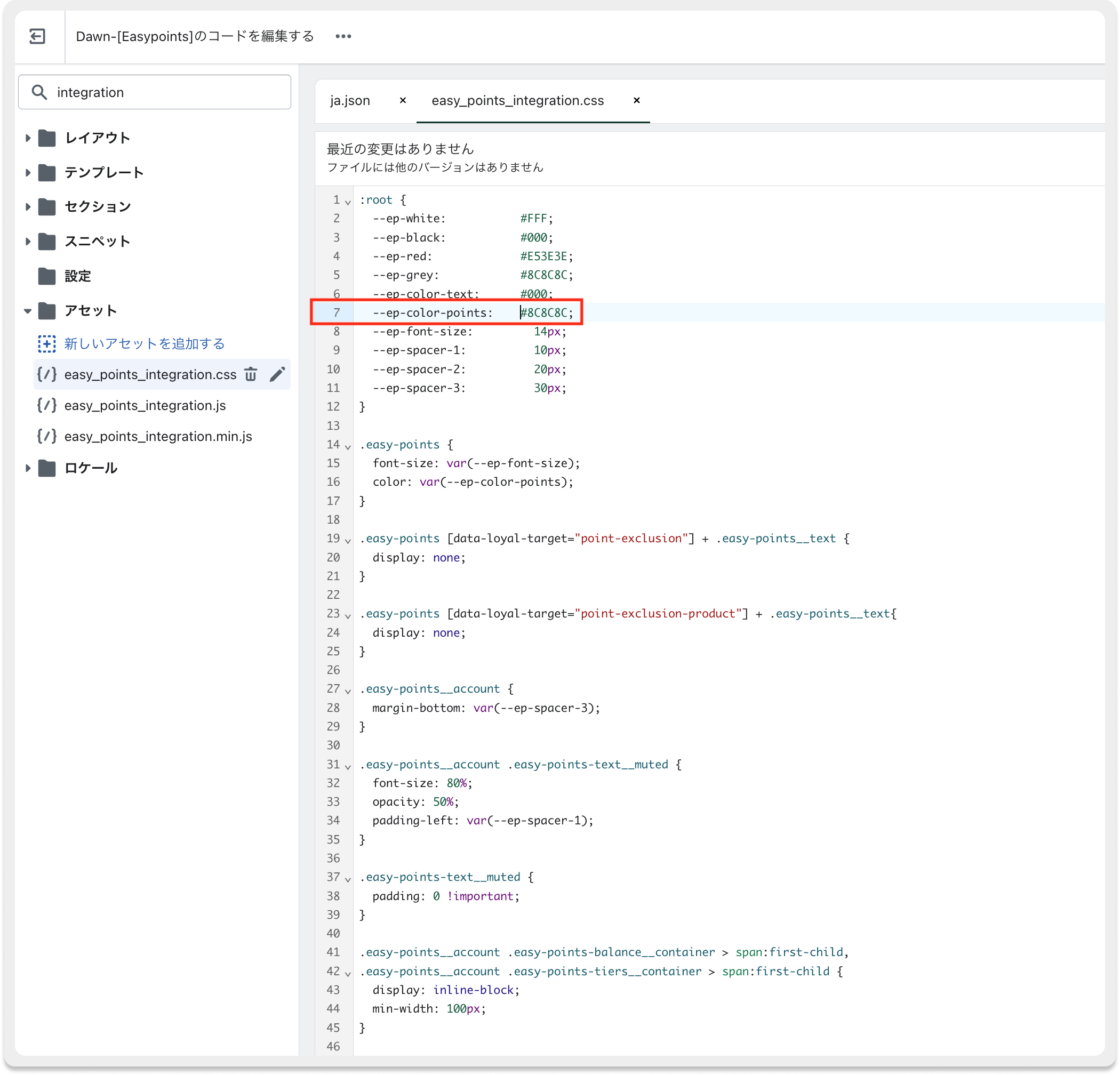Close the easy_points_integration.css tab
The image size is (1120, 1075).
[636, 101]
